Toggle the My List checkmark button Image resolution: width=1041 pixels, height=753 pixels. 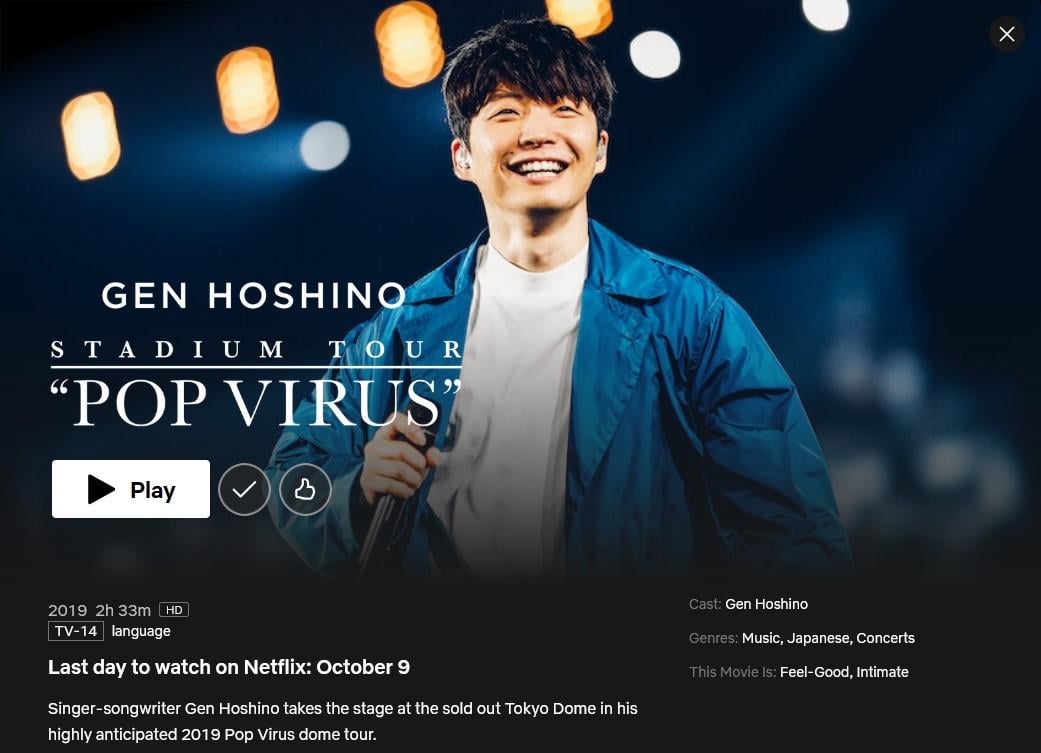tap(244, 489)
